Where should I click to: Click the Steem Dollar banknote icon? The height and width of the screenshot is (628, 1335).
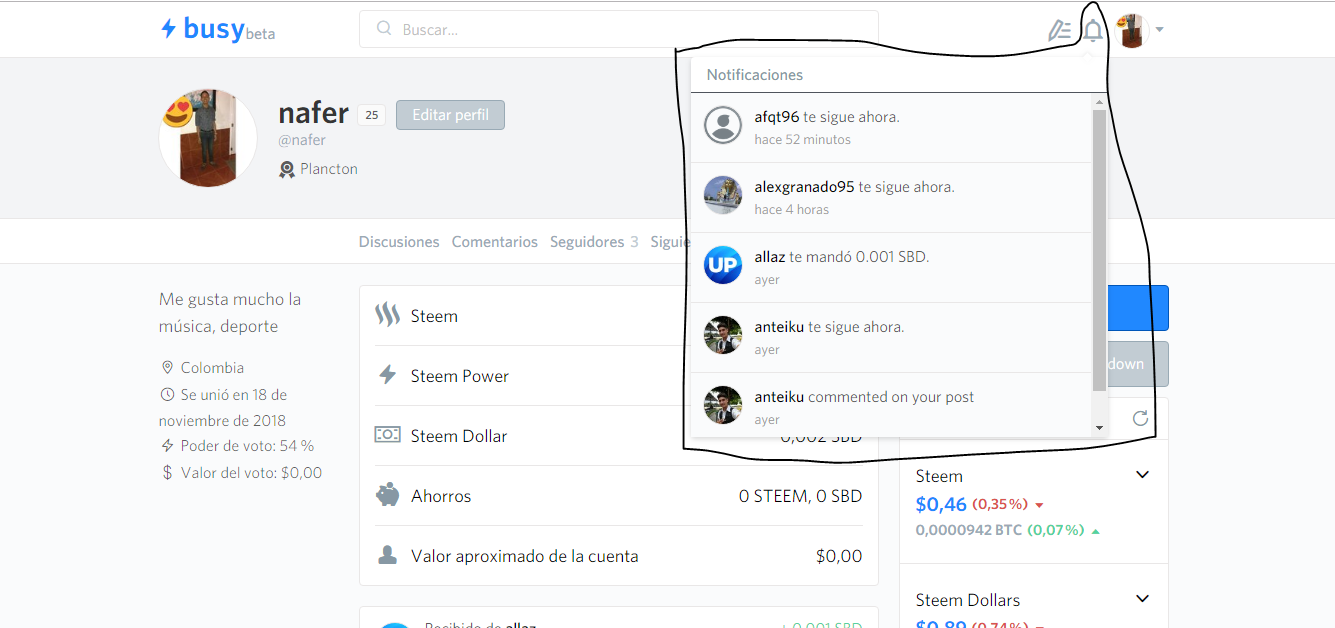(x=387, y=436)
